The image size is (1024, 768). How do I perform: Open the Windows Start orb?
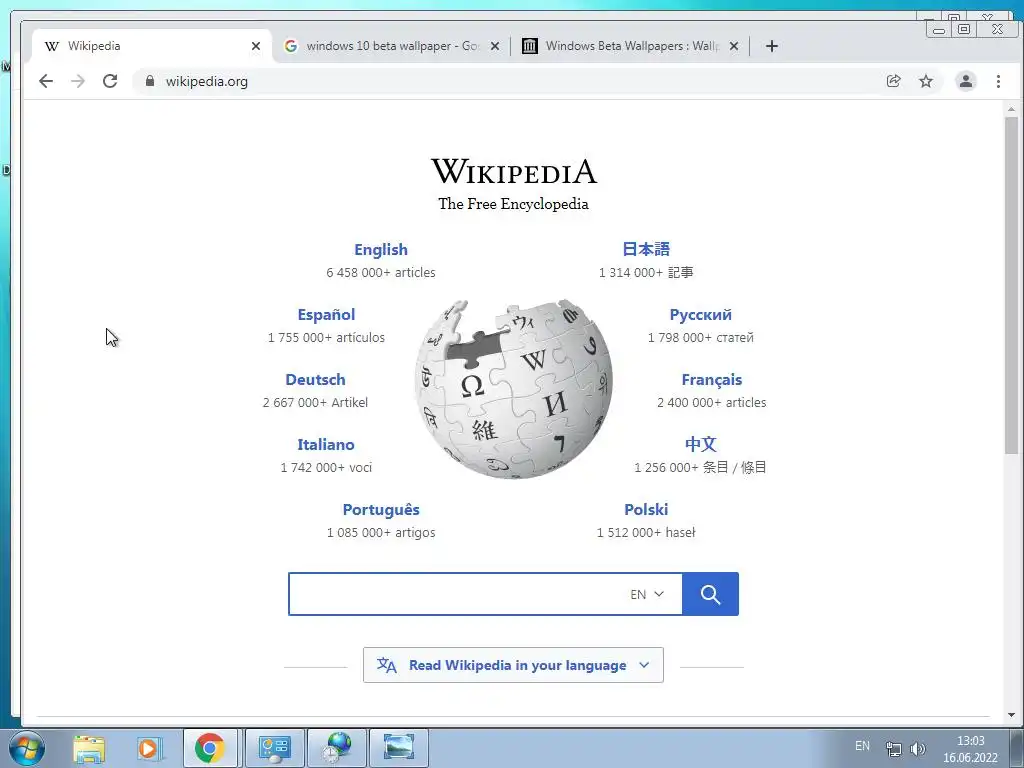click(26, 748)
